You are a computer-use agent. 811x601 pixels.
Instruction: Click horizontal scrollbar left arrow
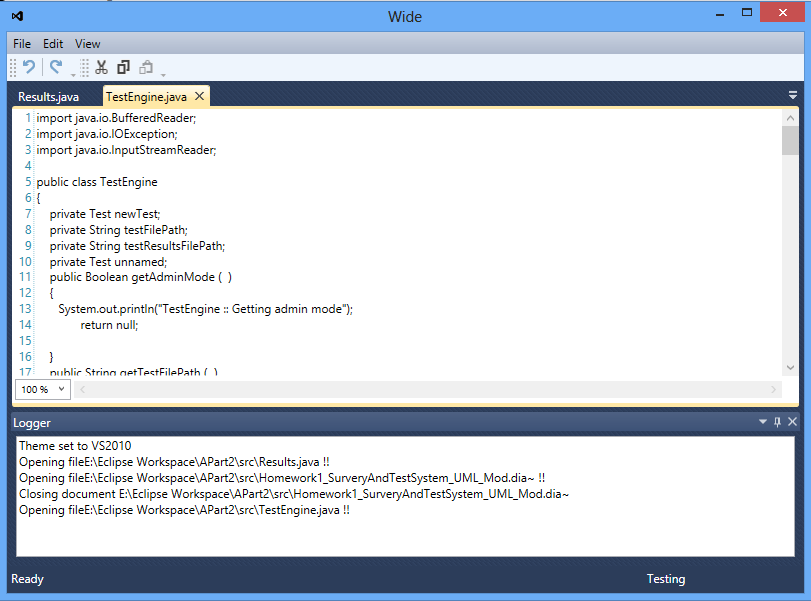[x=82, y=389]
